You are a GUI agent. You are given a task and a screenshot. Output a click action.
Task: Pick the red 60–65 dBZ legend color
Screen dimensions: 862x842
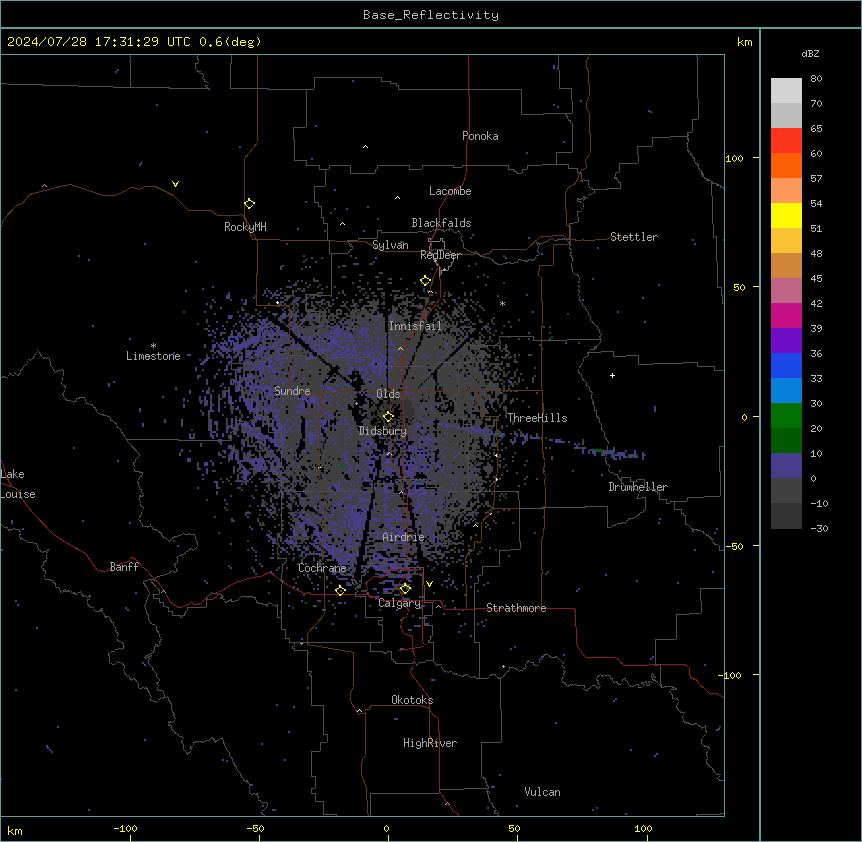coord(786,140)
